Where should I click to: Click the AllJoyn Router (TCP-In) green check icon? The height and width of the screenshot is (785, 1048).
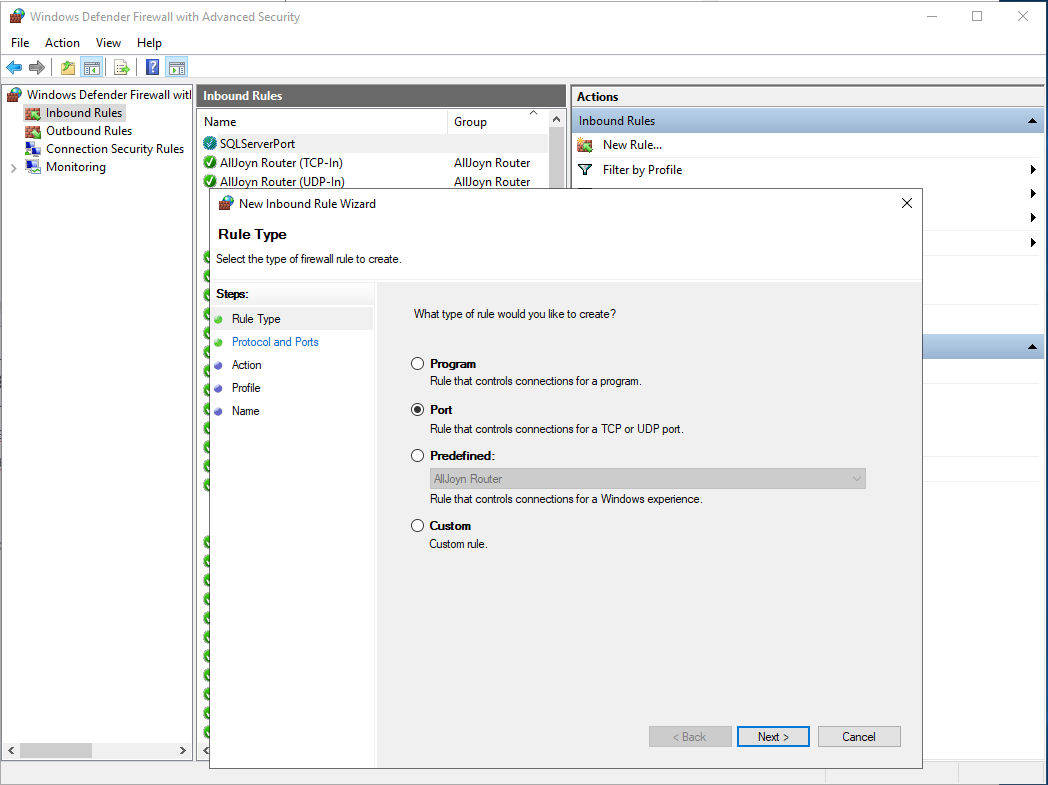pyautogui.click(x=210, y=162)
